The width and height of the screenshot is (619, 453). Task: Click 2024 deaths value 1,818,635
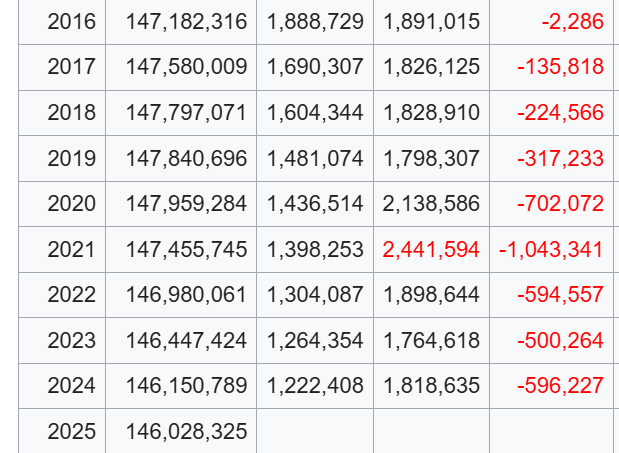pyautogui.click(x=431, y=386)
